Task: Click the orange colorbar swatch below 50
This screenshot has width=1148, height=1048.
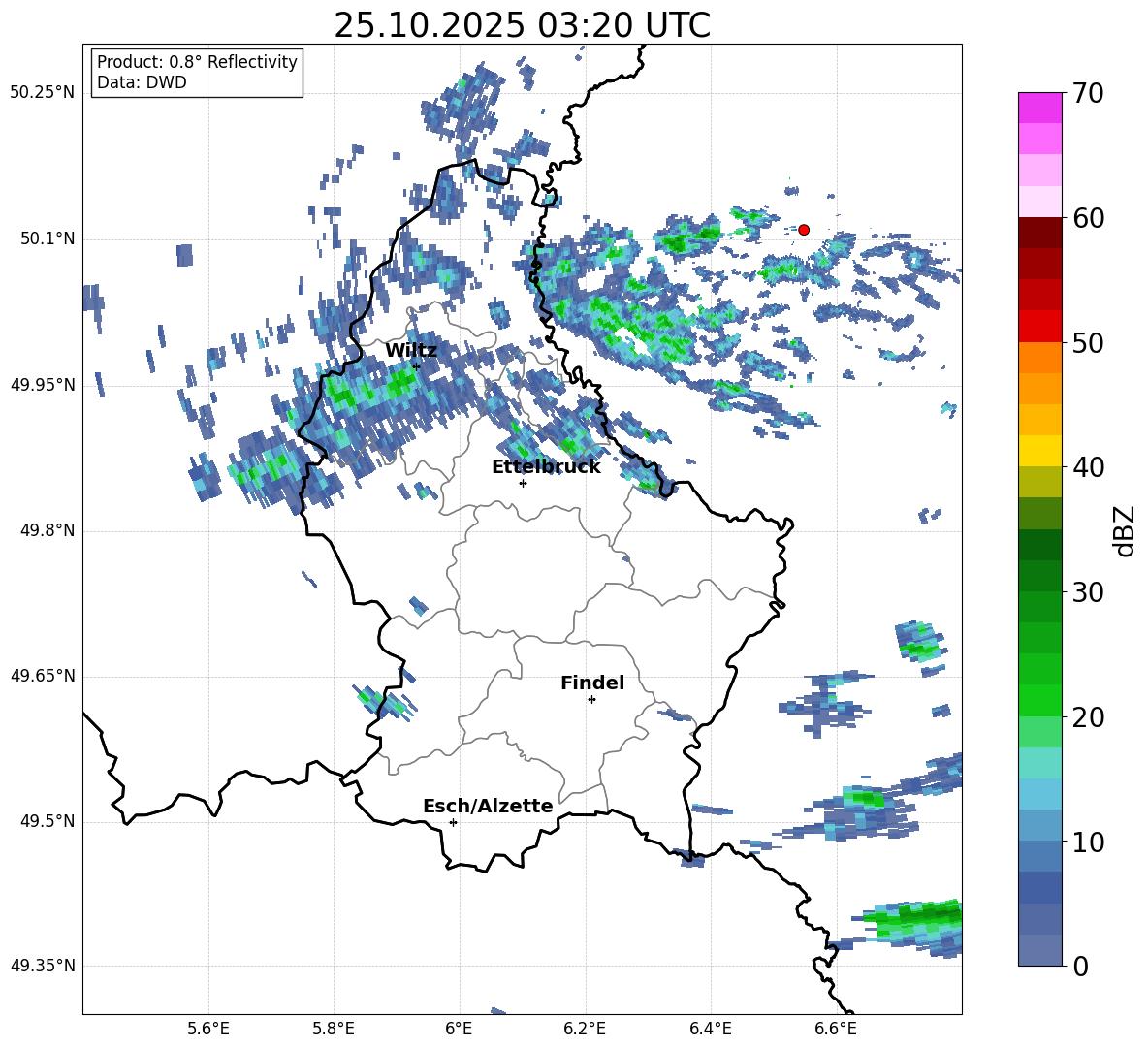Action: click(x=1039, y=358)
